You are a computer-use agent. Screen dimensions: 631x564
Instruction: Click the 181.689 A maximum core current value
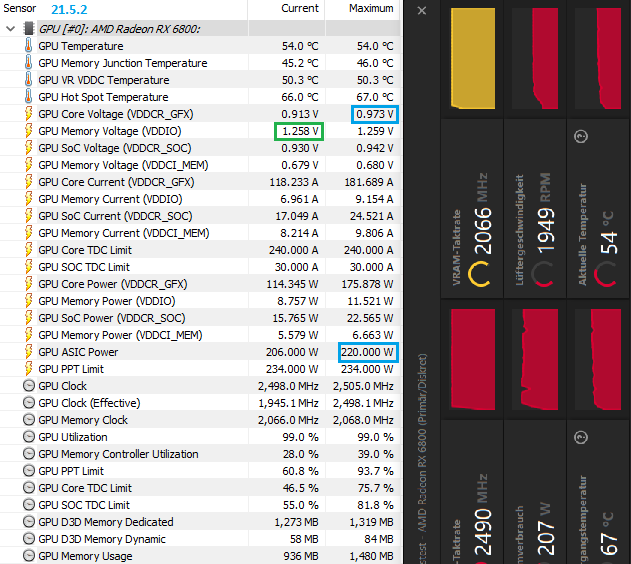point(369,182)
